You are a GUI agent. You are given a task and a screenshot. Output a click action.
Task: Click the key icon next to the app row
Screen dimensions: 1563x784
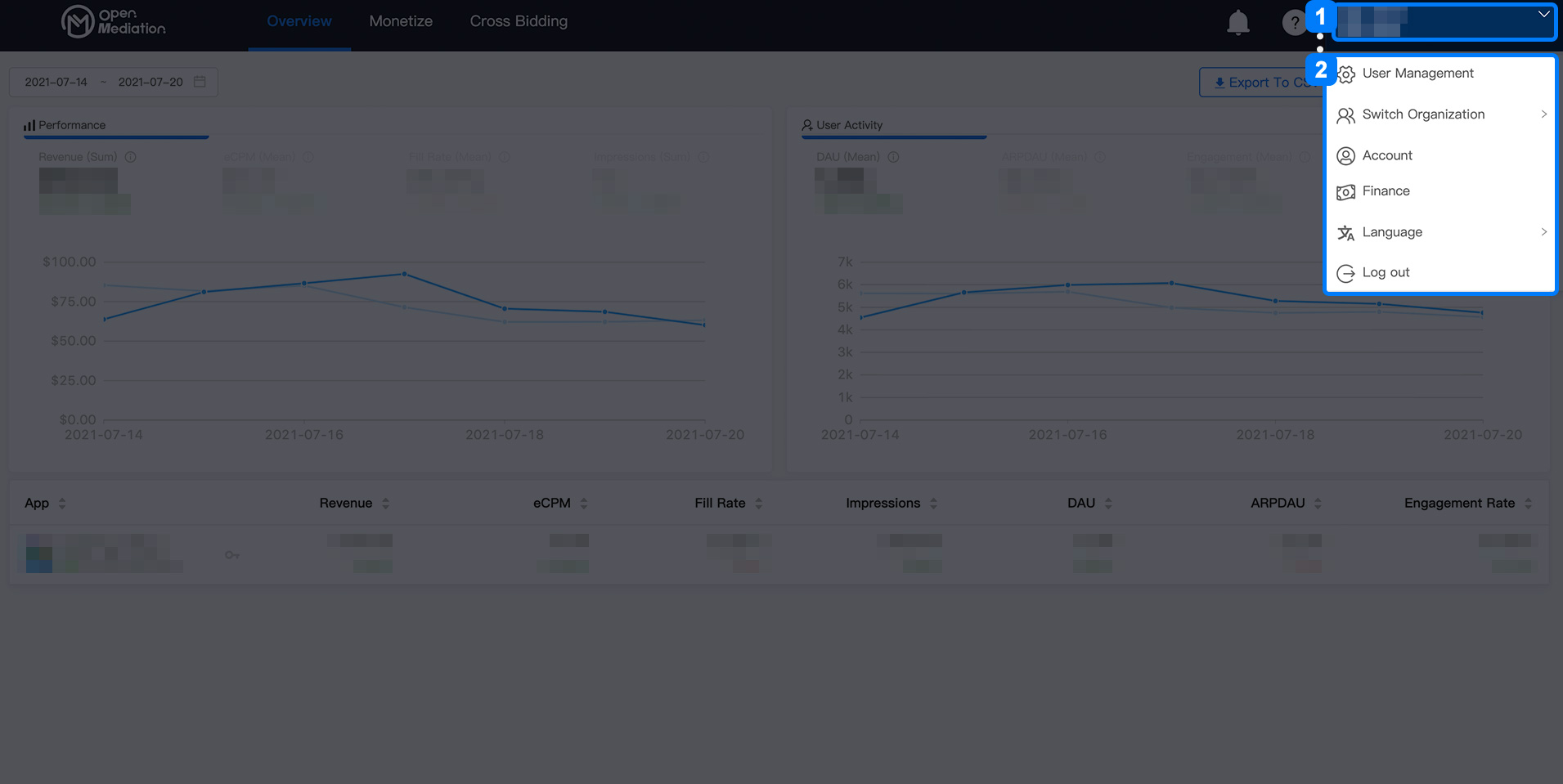[x=231, y=554]
